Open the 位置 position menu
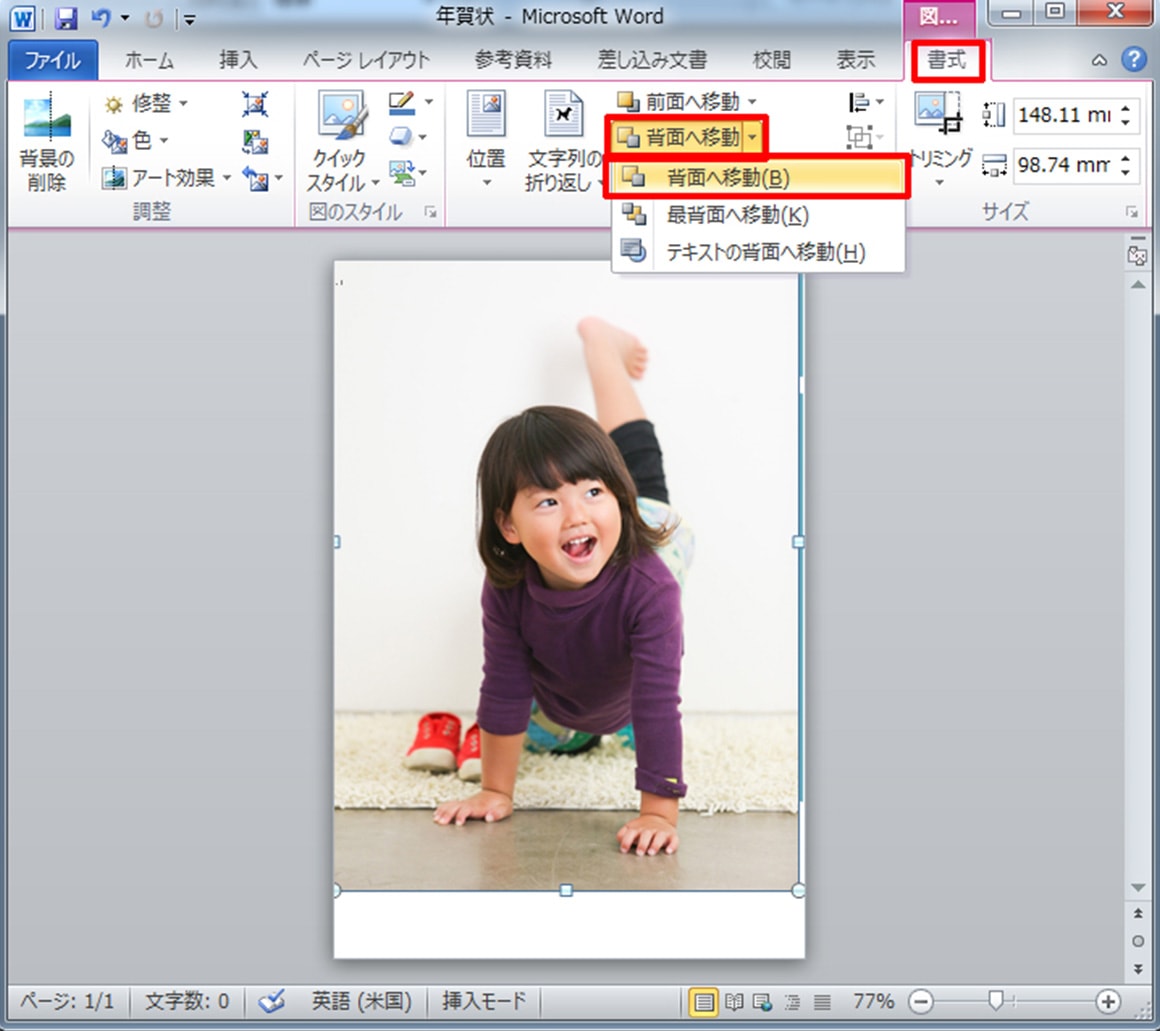The width and height of the screenshot is (1160, 1031). pos(486,141)
